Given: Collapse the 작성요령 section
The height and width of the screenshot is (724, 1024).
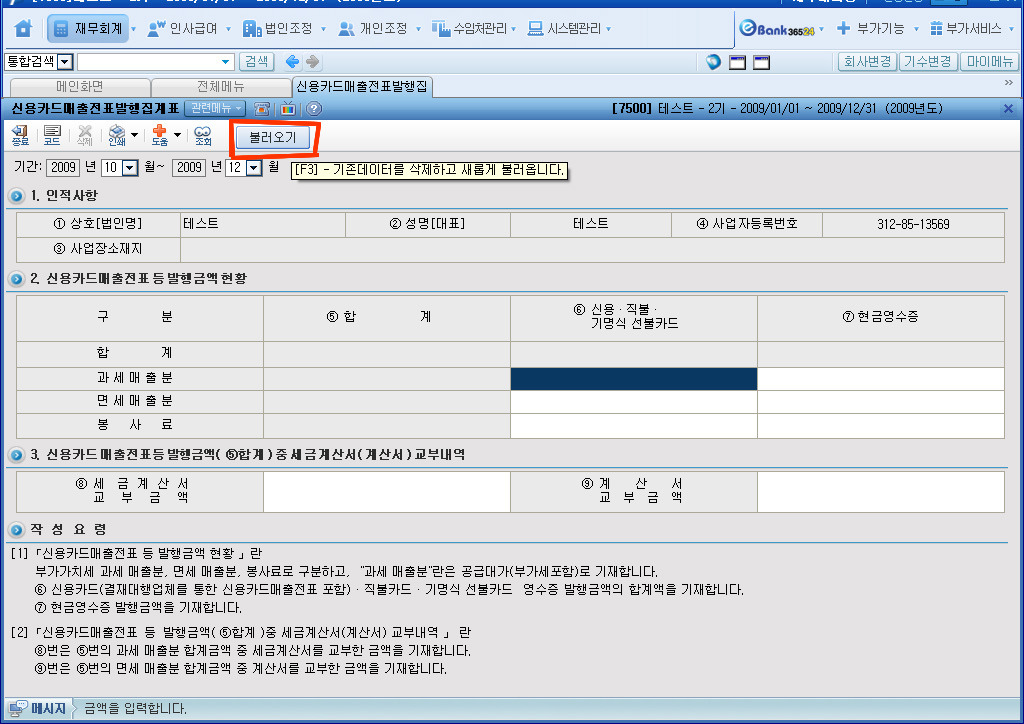Looking at the screenshot, I should click(17, 530).
